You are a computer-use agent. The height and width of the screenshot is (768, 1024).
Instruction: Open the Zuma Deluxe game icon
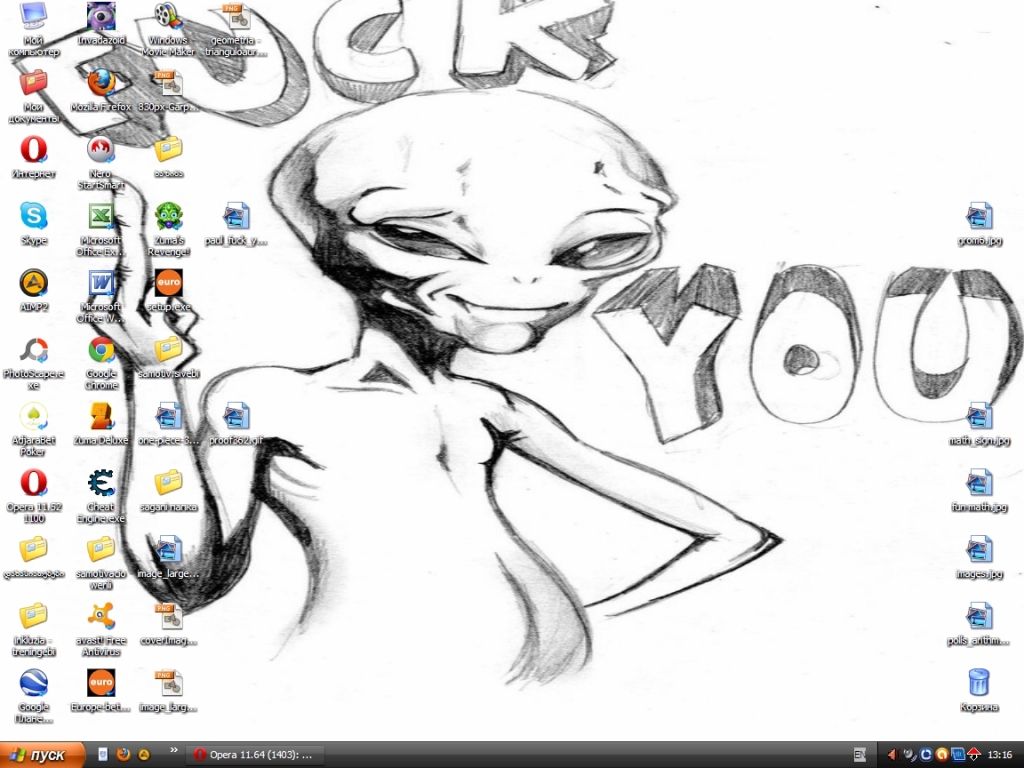[100, 417]
